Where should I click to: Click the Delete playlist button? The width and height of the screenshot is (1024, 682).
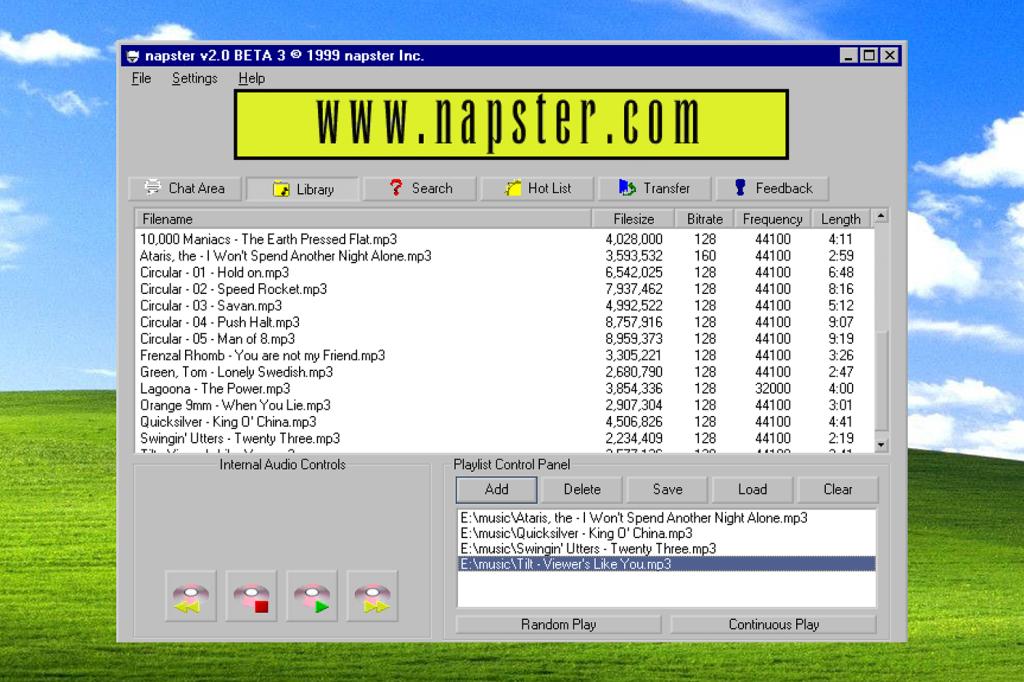582,489
